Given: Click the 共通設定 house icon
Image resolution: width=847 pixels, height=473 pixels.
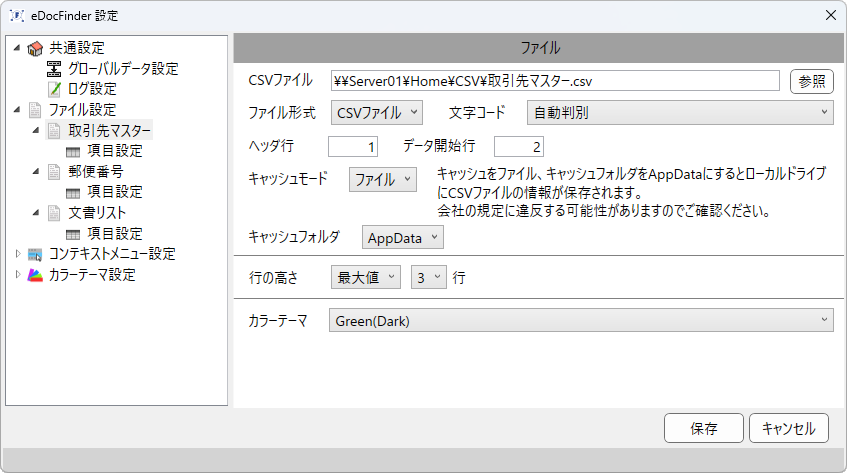Looking at the screenshot, I should [35, 49].
